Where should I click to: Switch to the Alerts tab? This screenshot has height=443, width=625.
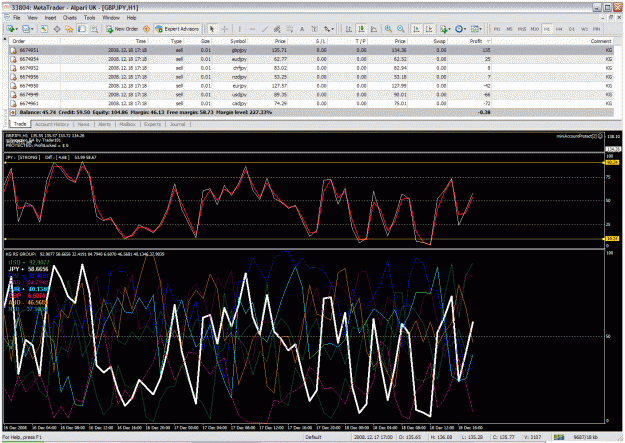pyautogui.click(x=104, y=124)
